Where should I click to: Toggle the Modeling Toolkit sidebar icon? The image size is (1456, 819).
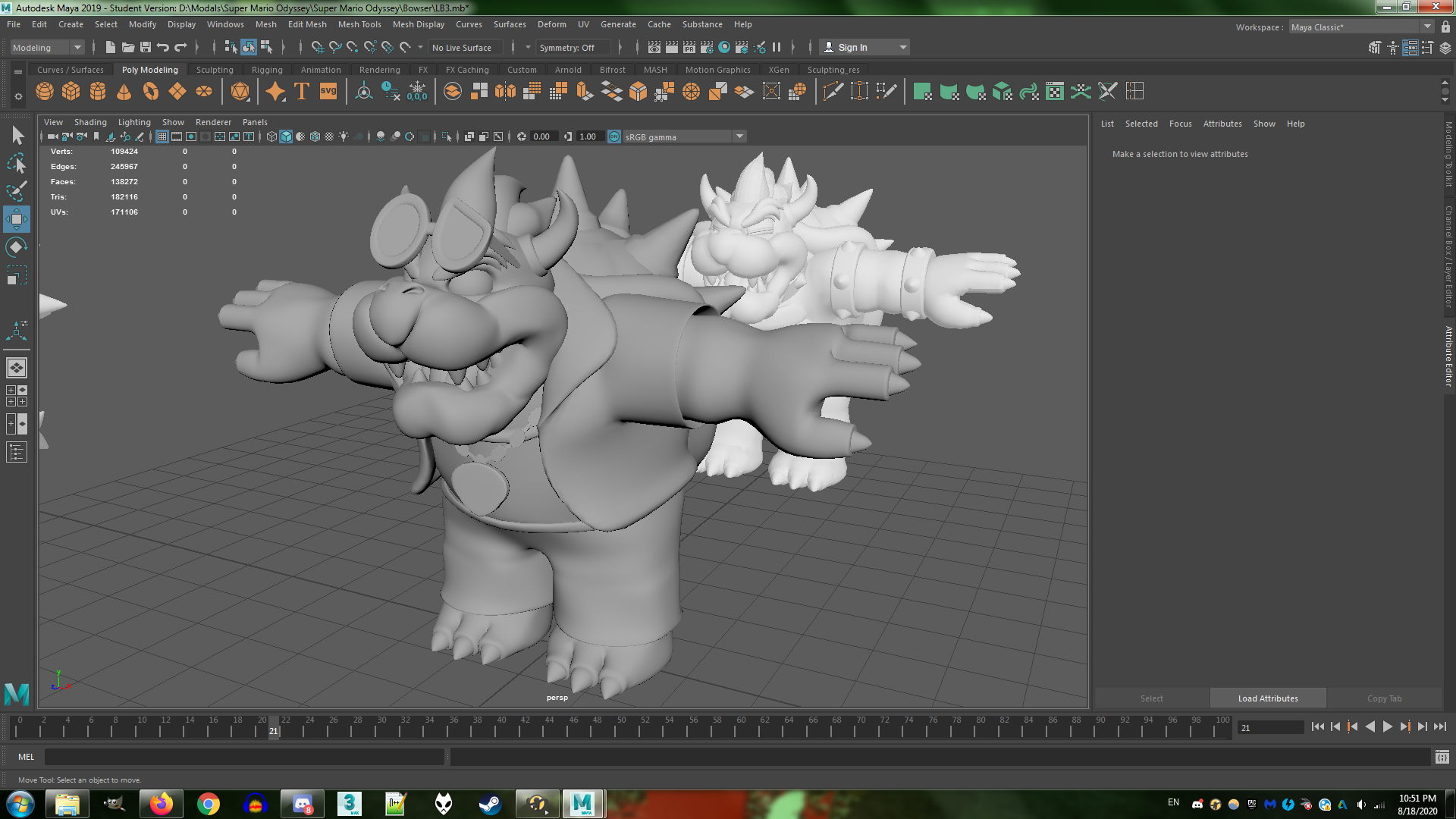click(x=1375, y=48)
